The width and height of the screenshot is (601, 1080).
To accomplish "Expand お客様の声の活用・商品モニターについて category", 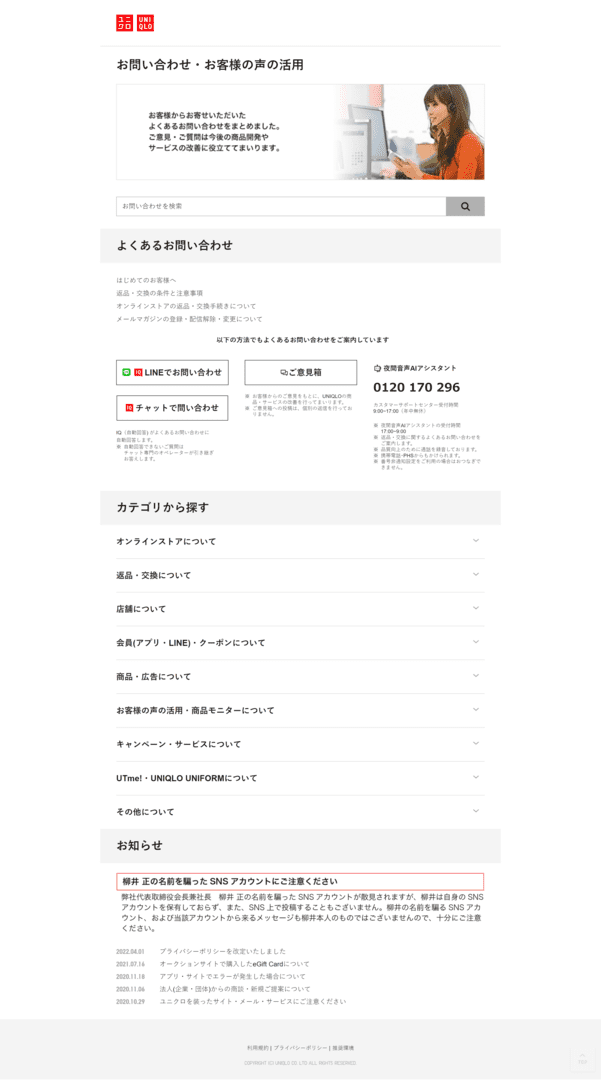I will [300, 710].
